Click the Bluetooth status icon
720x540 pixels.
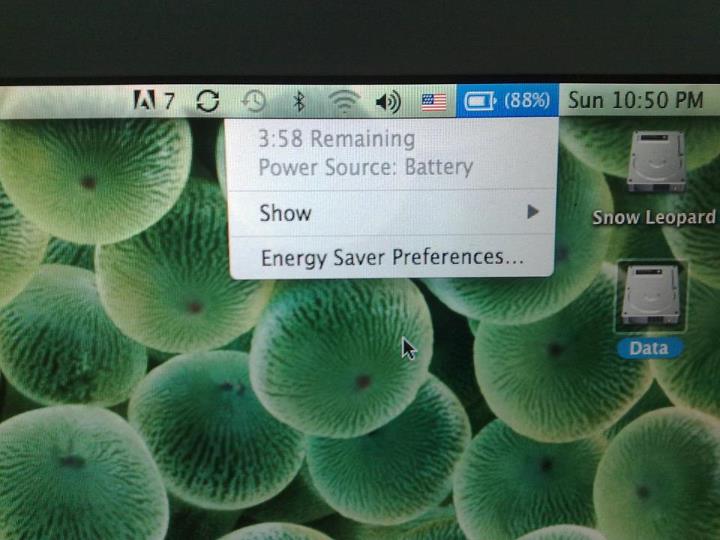[x=298, y=101]
